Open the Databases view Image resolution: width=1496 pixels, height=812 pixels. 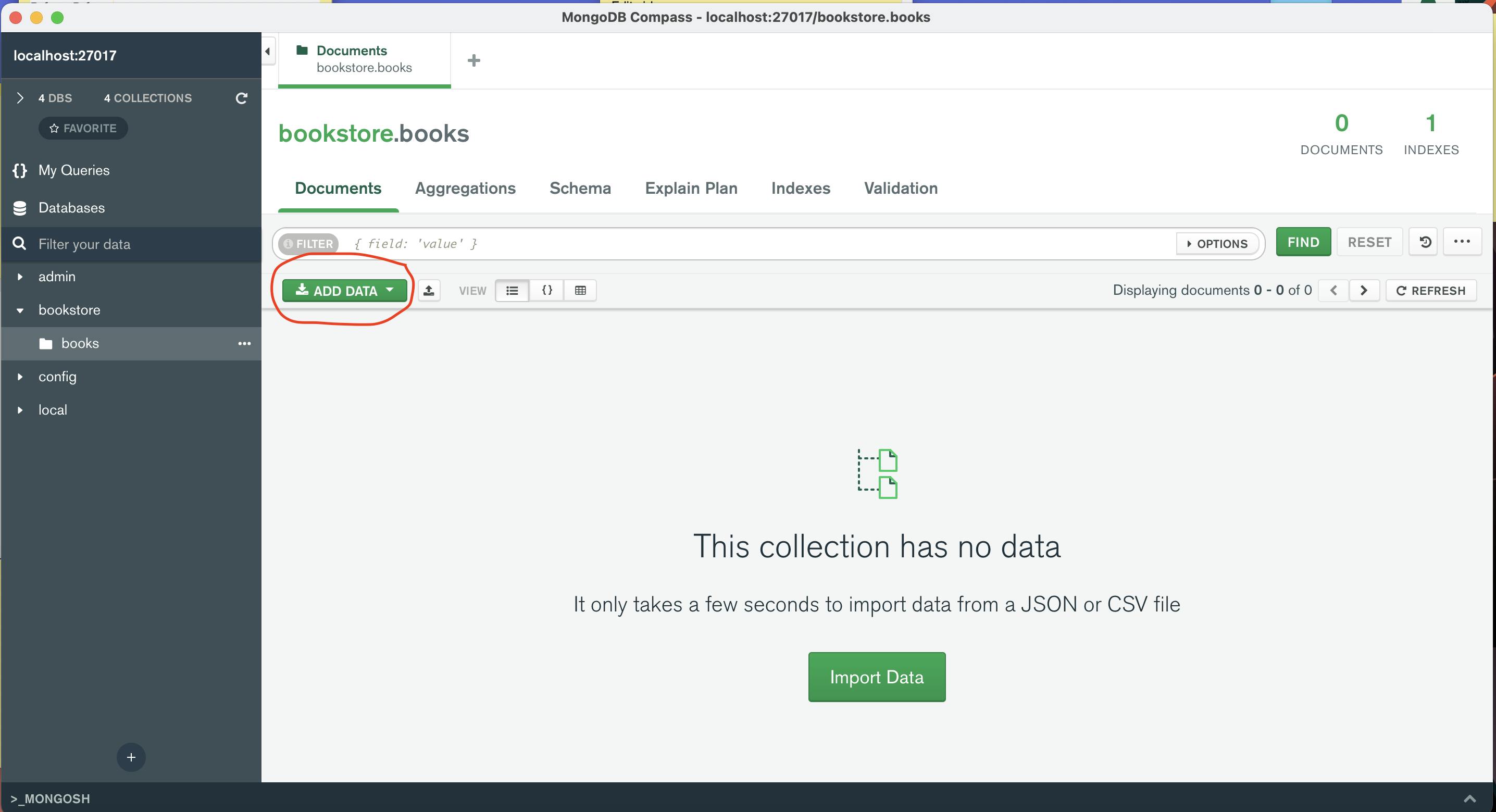coord(71,208)
